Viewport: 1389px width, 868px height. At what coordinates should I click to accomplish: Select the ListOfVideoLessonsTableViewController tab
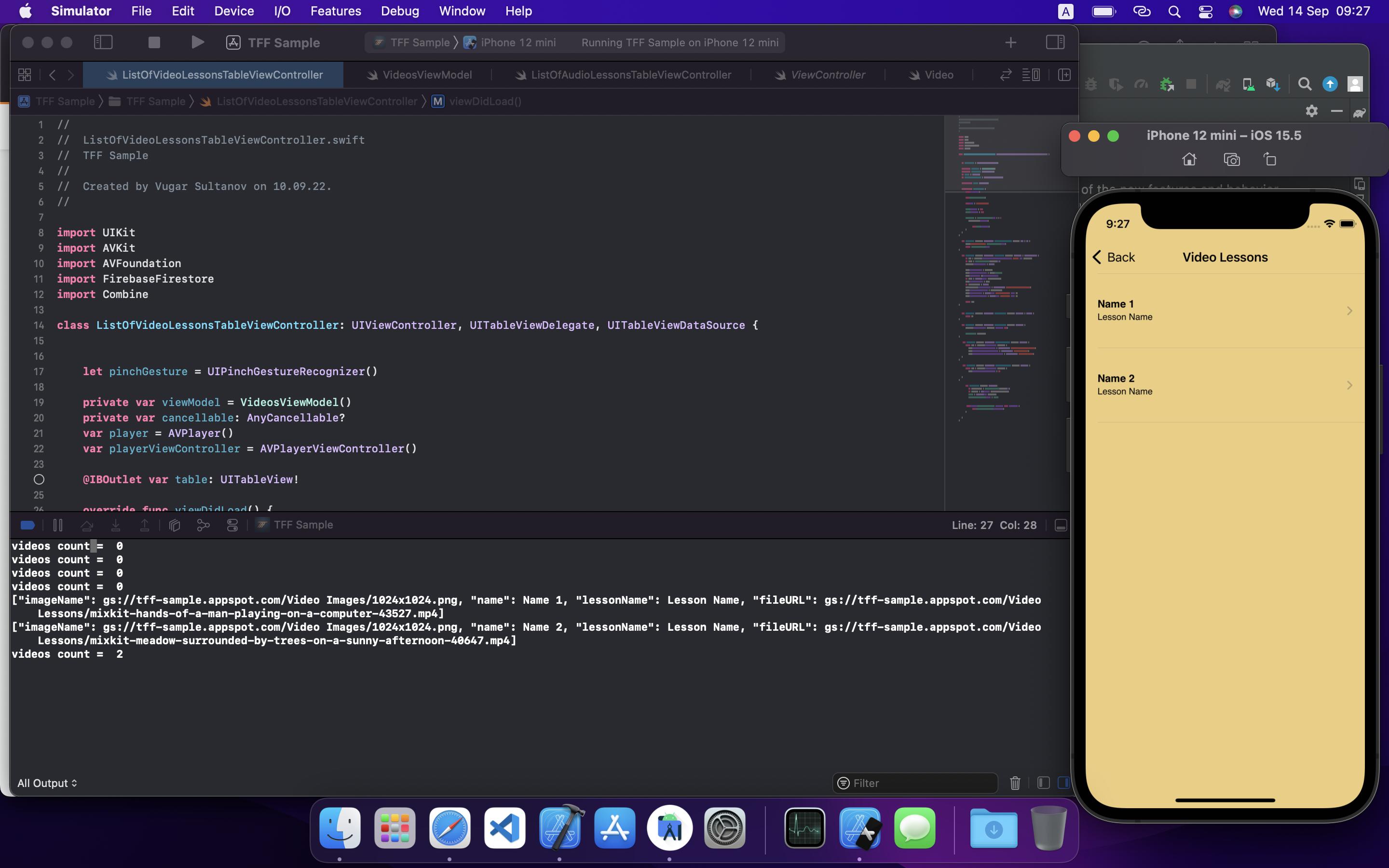pos(214,74)
